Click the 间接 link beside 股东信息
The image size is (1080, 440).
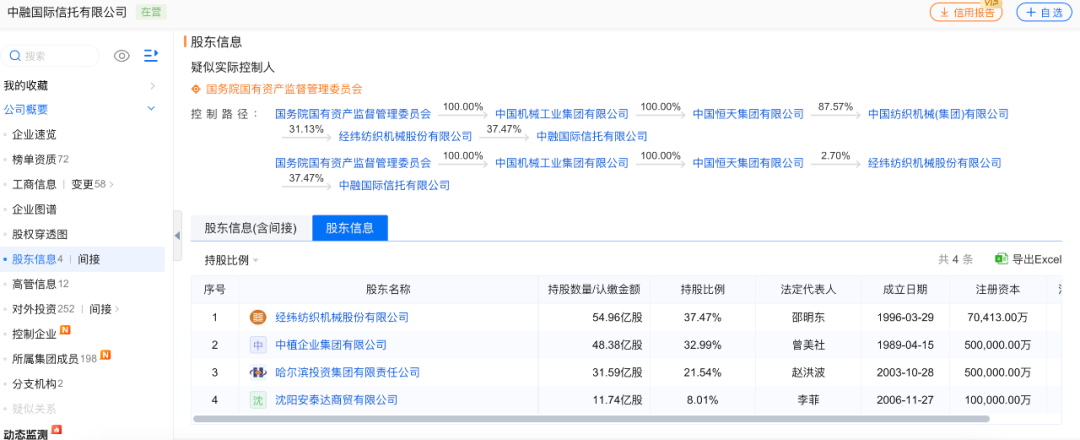coord(89,259)
